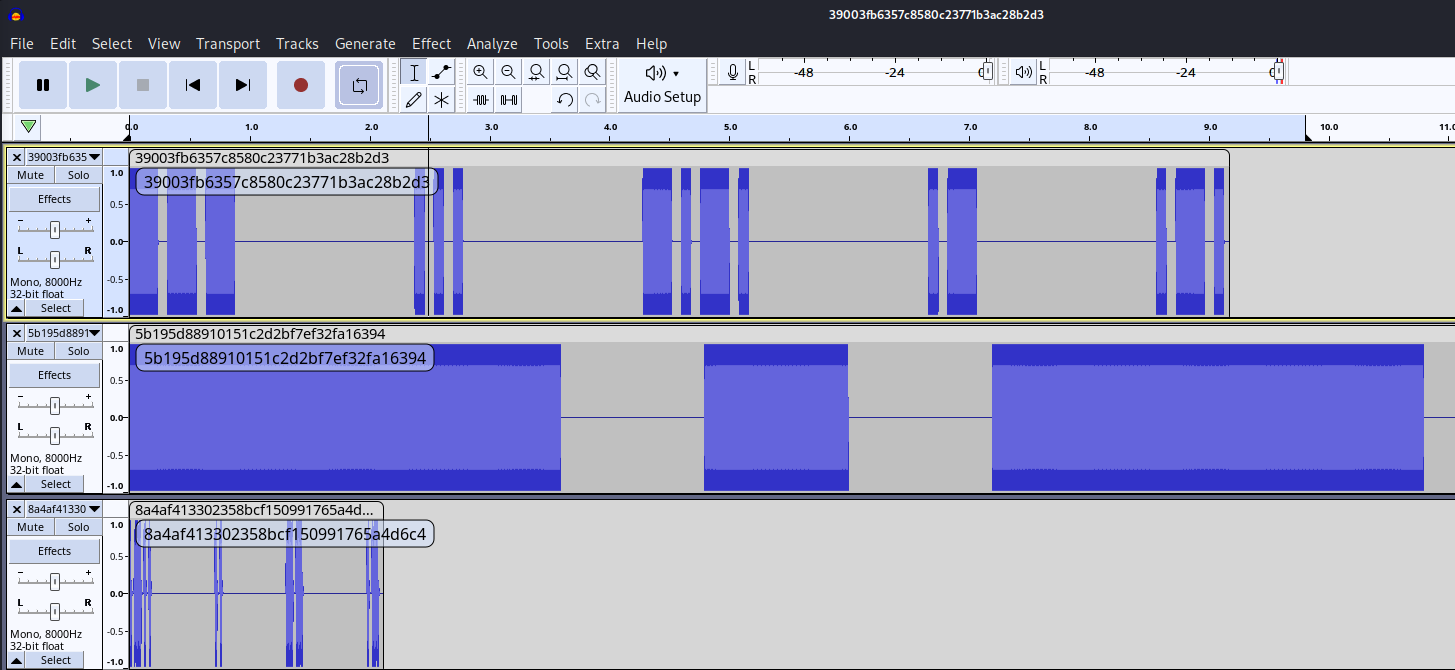Click the Redo arrow
1455x670 pixels.
[593, 99]
